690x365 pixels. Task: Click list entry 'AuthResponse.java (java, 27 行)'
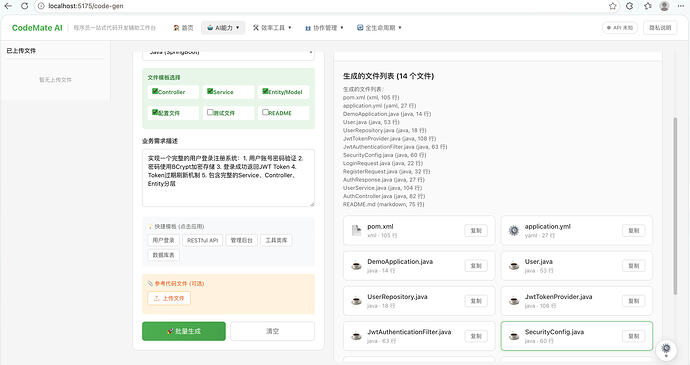click(384, 180)
